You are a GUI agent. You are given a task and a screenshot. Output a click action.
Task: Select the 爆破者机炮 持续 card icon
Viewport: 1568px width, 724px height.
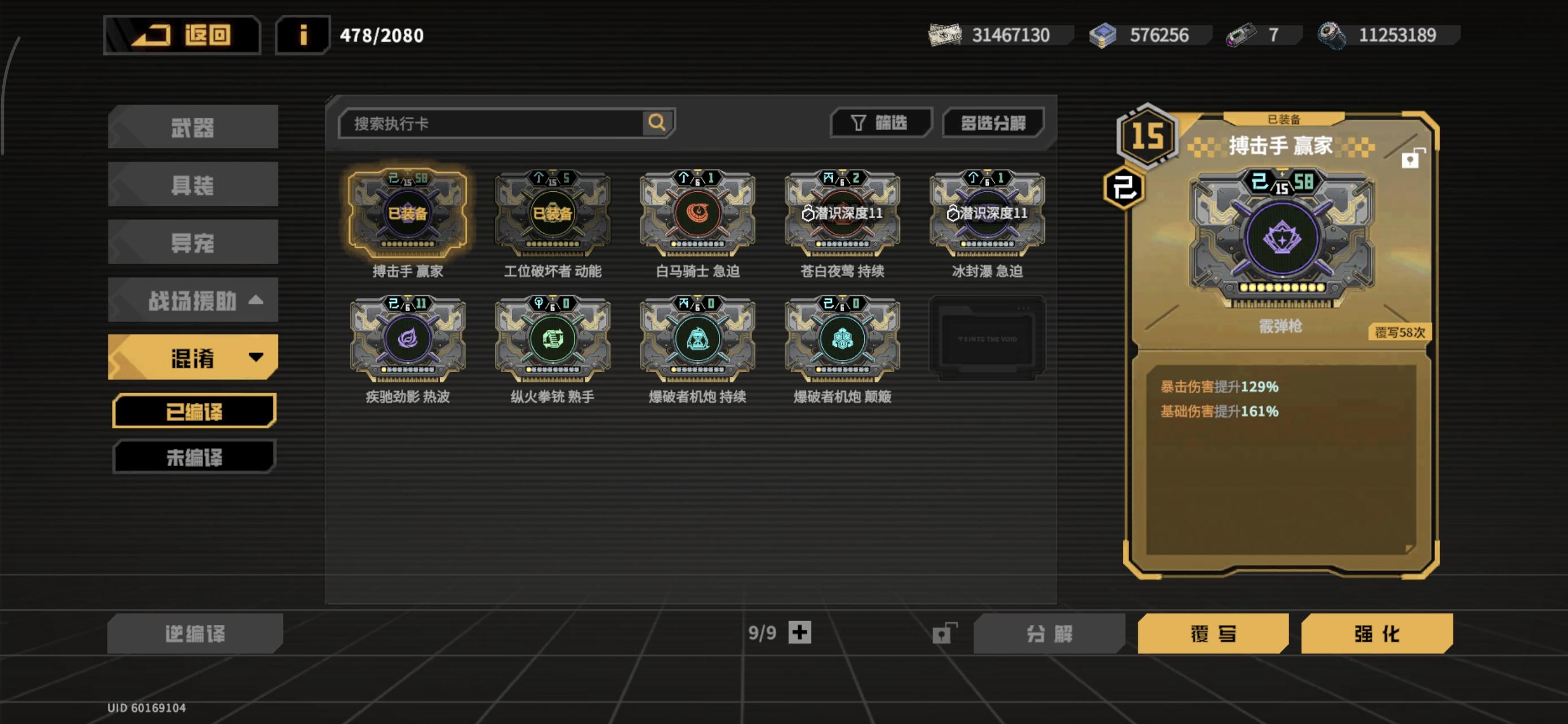click(x=697, y=338)
